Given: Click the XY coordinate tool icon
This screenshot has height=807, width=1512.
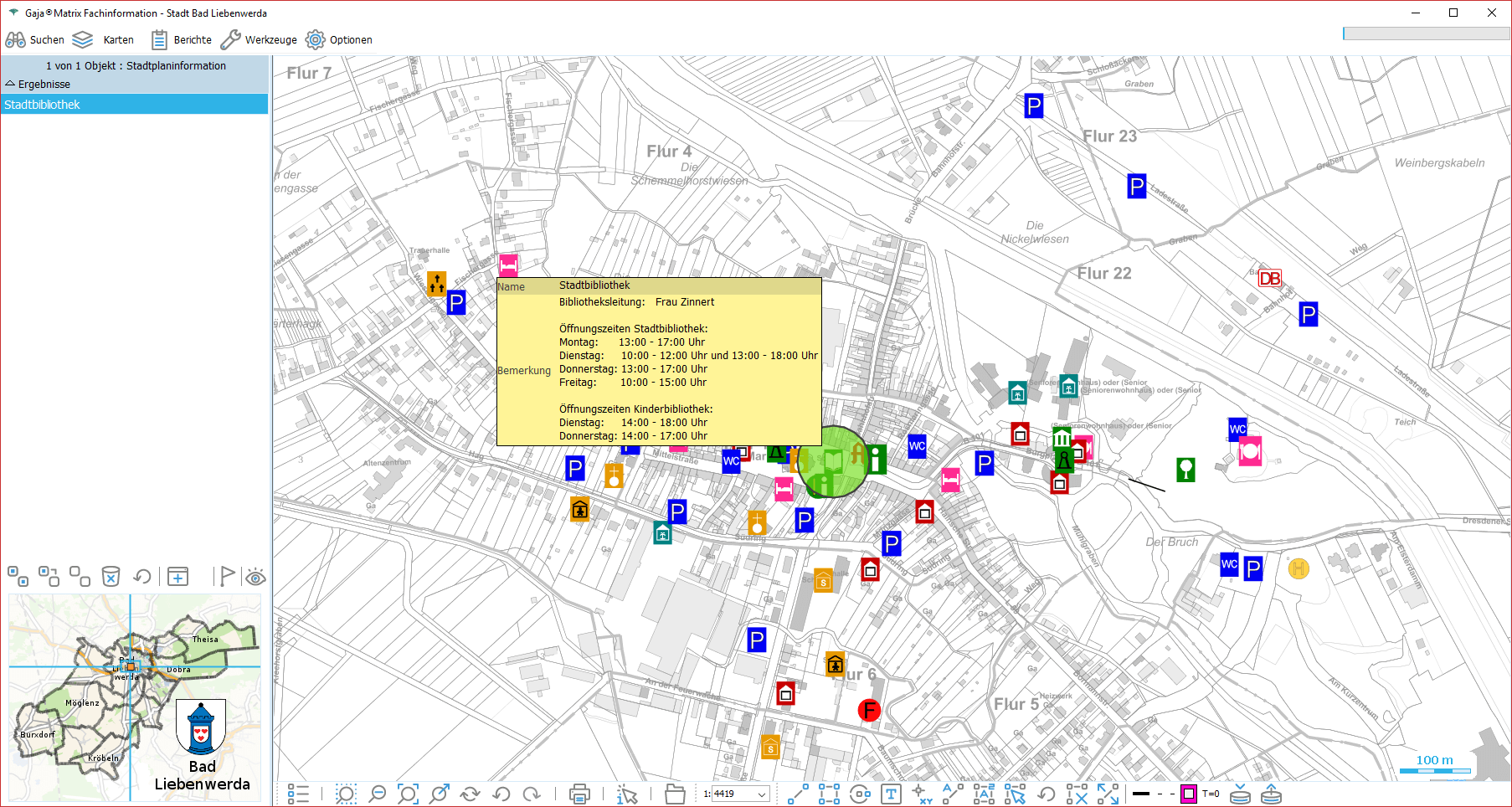Looking at the screenshot, I should point(922,794).
